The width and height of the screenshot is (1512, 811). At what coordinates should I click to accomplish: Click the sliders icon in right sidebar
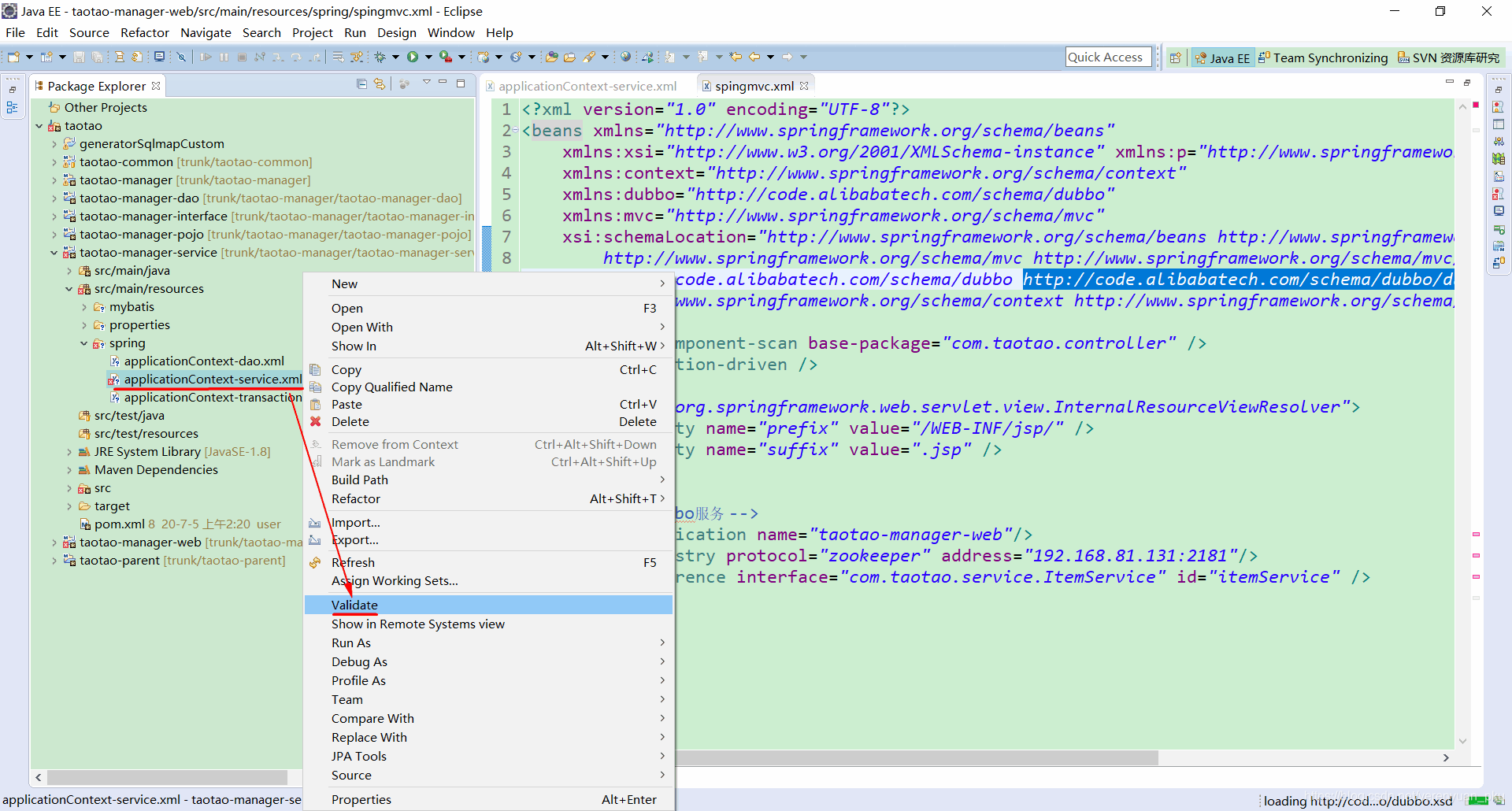(1499, 142)
